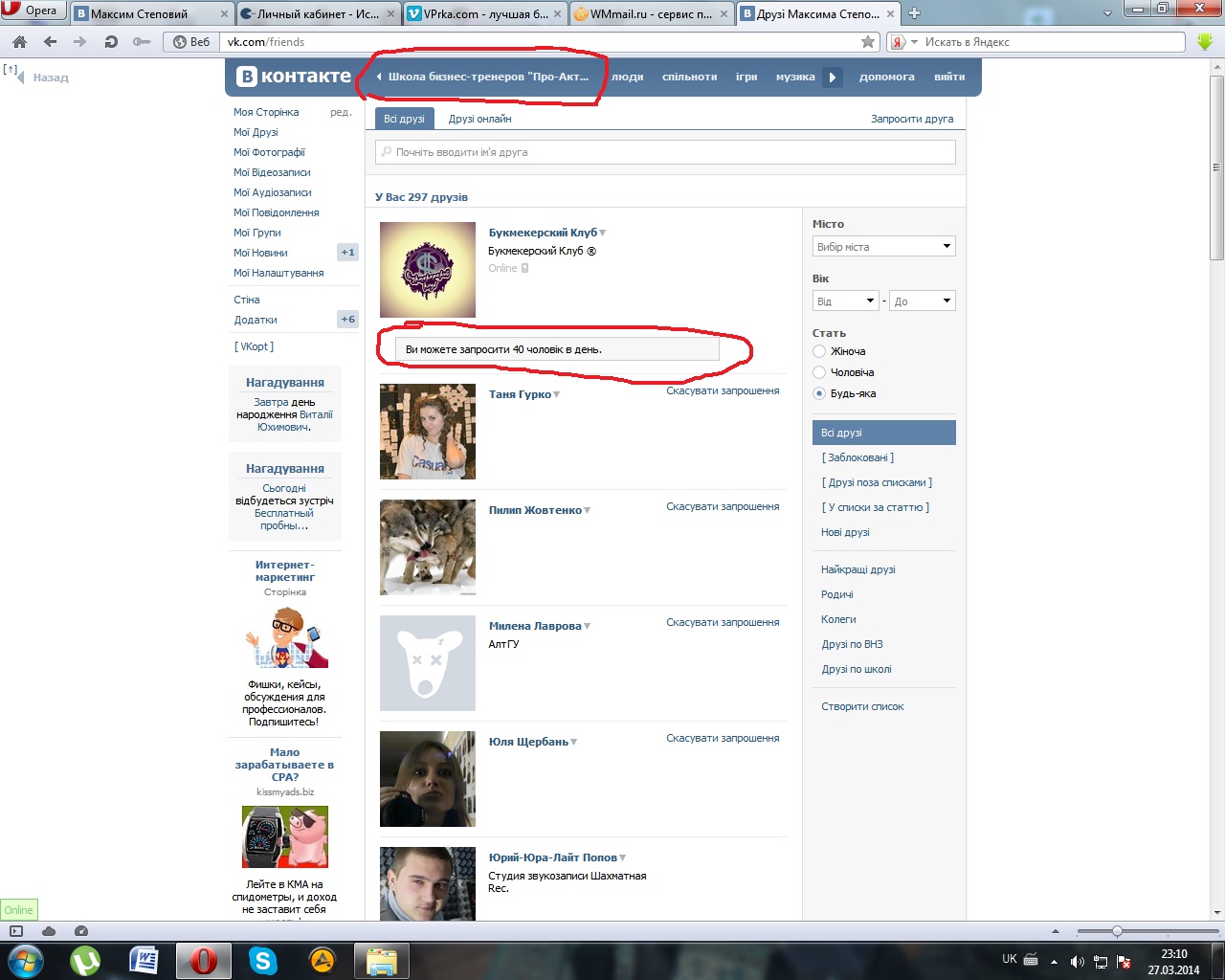Open Мої Повідомлення in sidebar
The width and height of the screenshot is (1225, 980).
[277, 212]
